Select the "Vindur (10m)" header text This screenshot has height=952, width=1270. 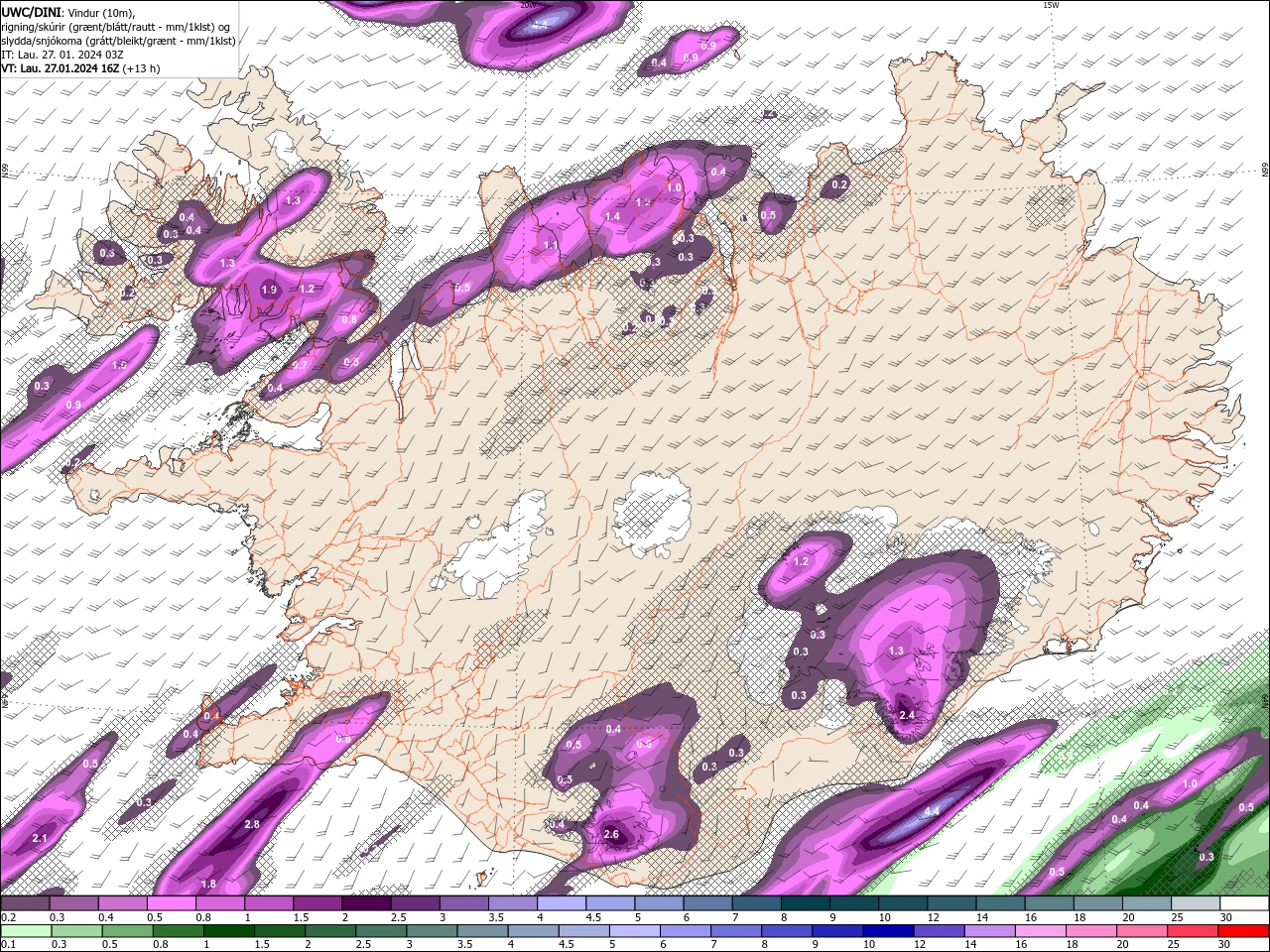coord(100,12)
